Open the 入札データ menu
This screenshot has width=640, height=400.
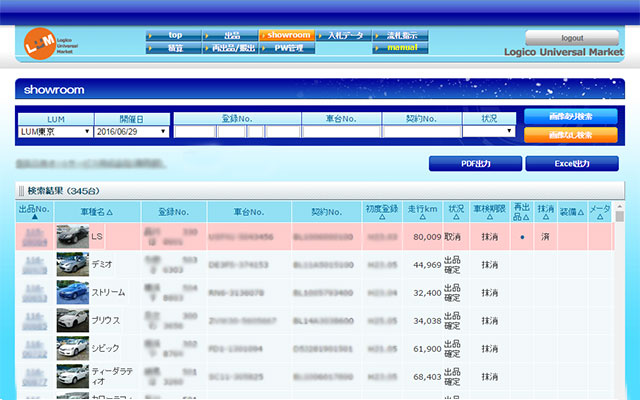[x=344, y=35]
